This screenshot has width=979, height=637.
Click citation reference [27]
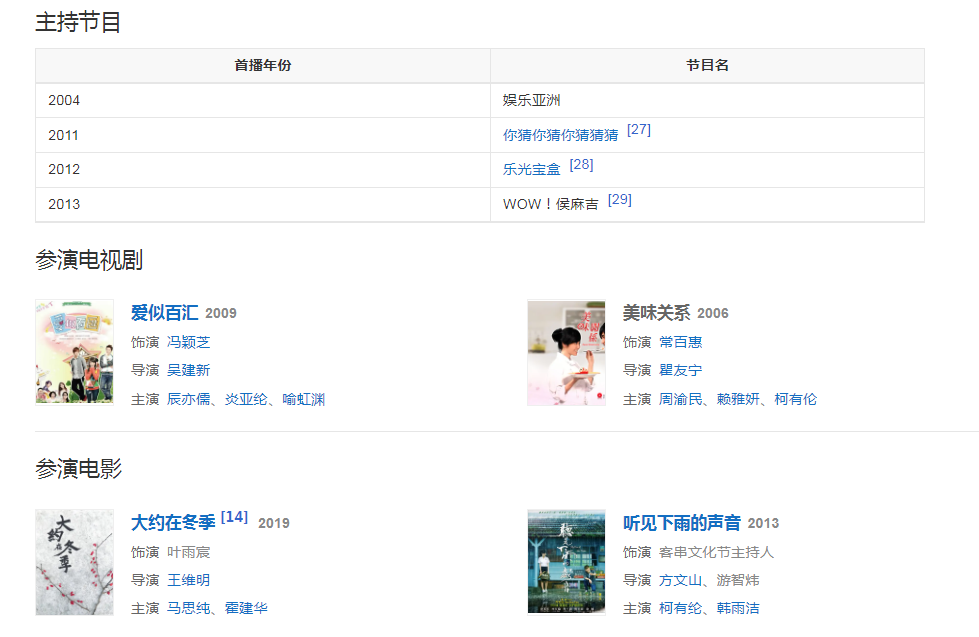(638, 130)
